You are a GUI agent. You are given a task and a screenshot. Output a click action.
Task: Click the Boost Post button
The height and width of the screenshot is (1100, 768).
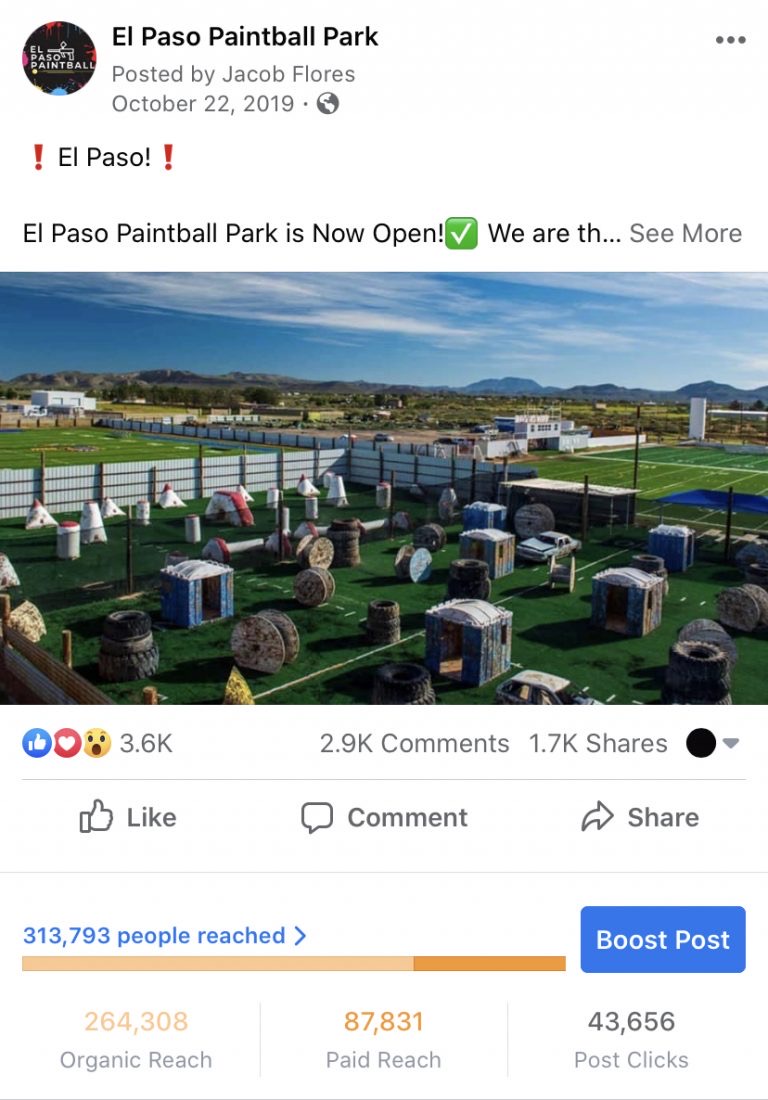pos(663,939)
